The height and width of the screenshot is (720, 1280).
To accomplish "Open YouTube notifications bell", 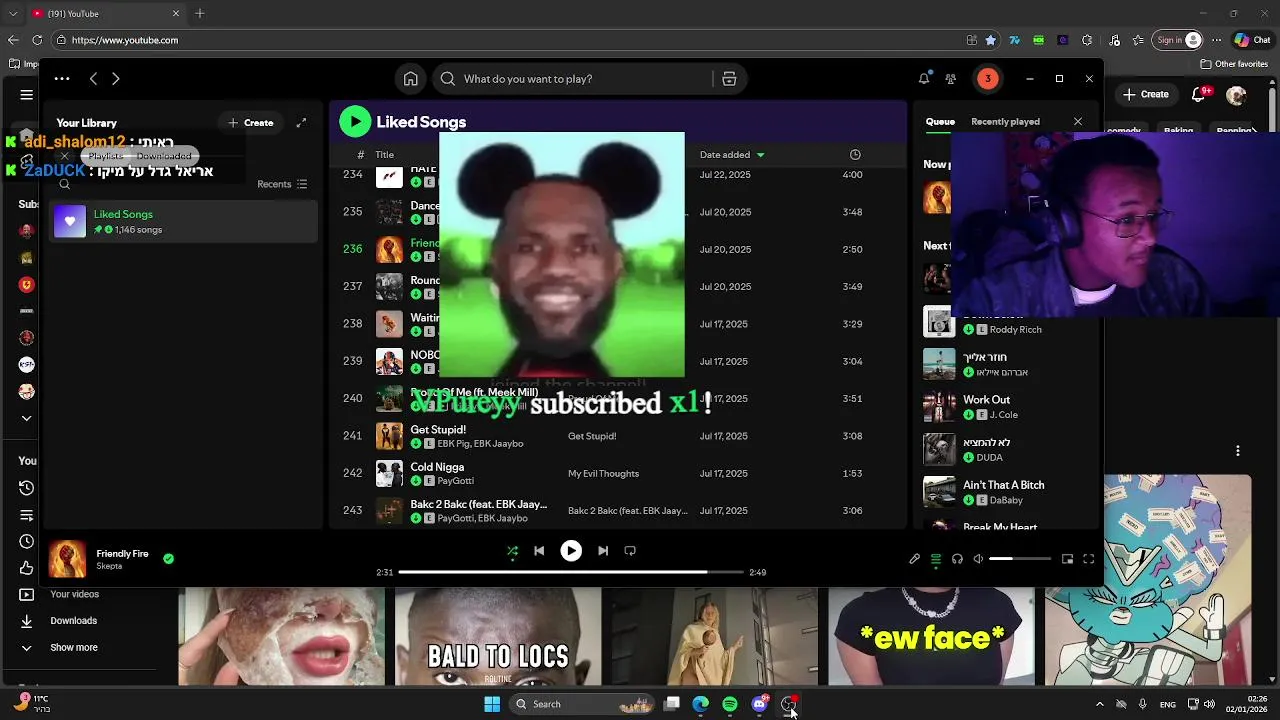I will (x=1199, y=94).
